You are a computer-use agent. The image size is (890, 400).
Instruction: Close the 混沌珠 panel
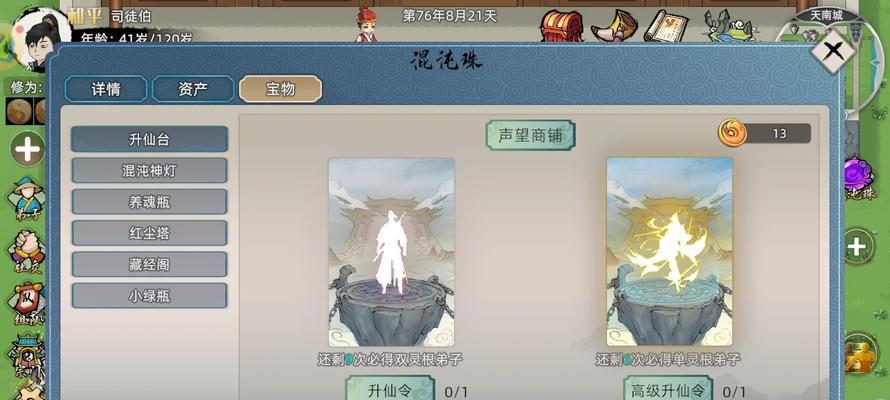(x=833, y=50)
